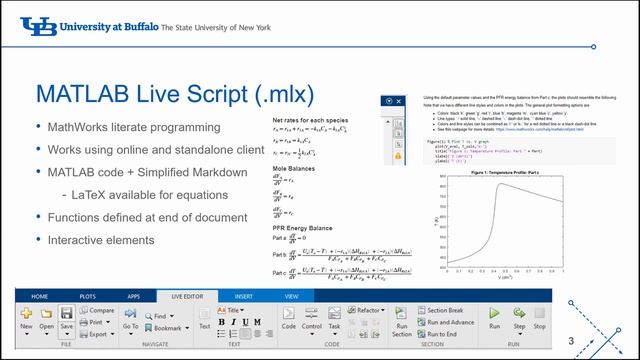Expand the Go To dropdown arrow
640x360 pixels.
click(x=131, y=334)
